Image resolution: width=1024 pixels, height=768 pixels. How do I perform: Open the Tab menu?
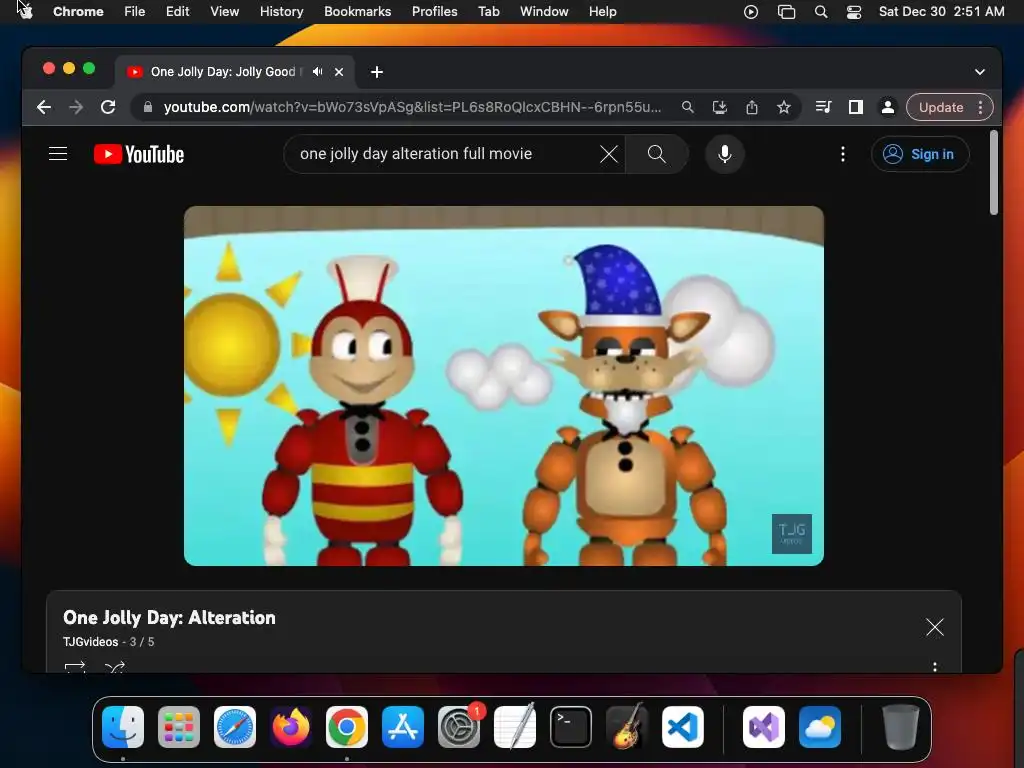point(488,12)
